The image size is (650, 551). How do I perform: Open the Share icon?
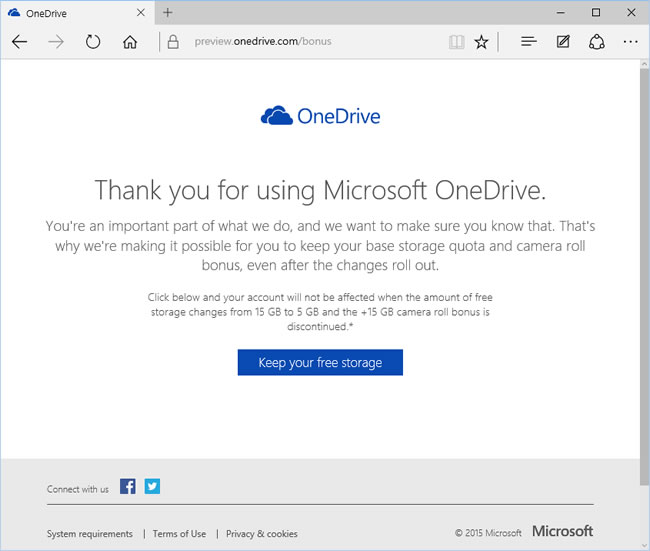(596, 42)
